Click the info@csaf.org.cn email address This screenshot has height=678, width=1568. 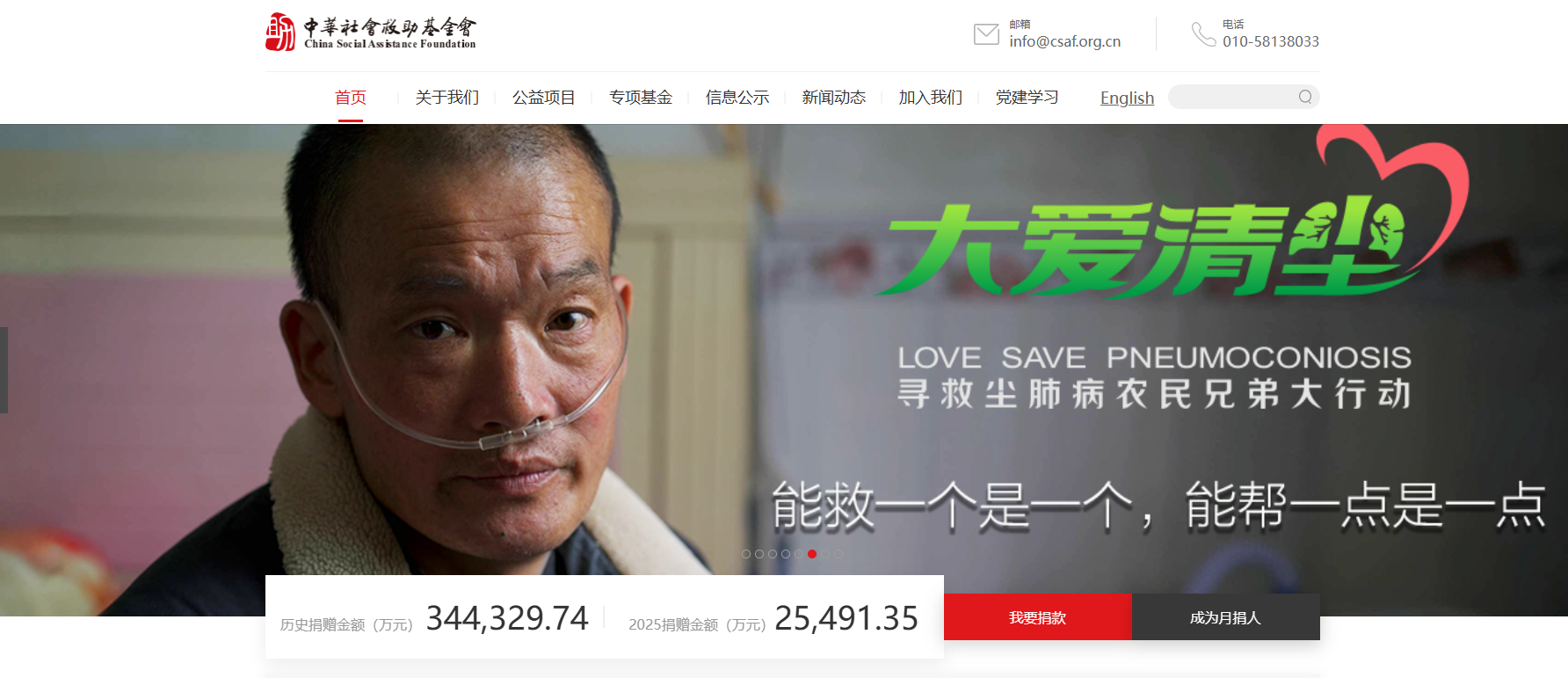tap(1065, 41)
